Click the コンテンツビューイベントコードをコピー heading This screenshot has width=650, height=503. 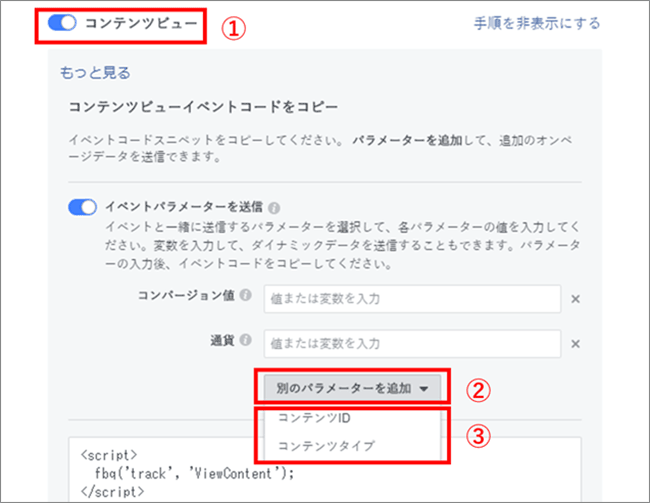[x=202, y=105]
